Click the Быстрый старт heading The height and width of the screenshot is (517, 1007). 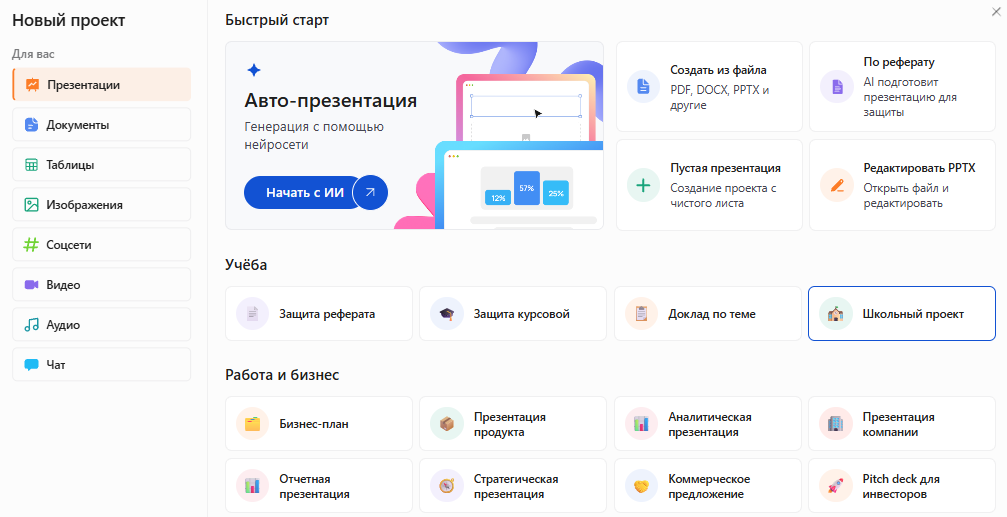click(277, 20)
